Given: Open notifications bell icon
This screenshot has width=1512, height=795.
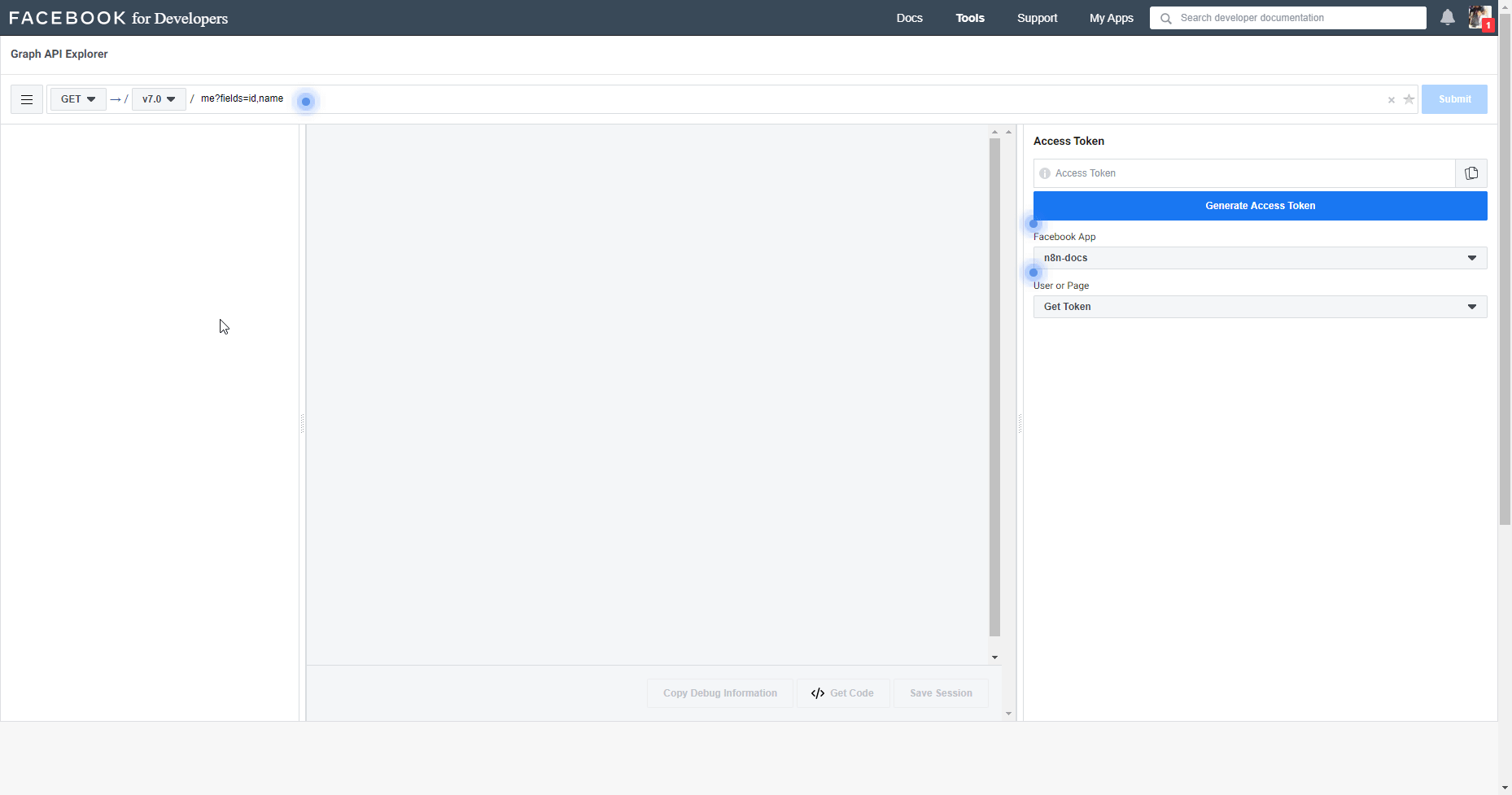Looking at the screenshot, I should coord(1447,18).
